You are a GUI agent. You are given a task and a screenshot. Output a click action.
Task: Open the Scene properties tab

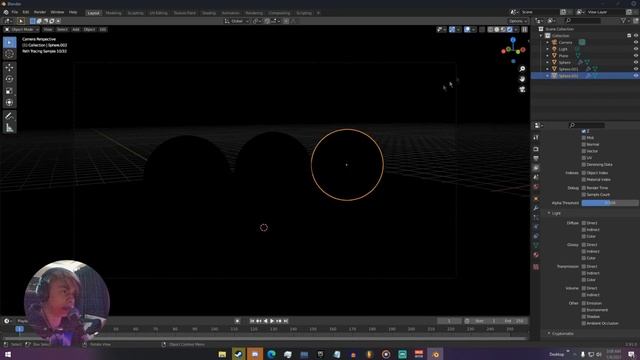pos(536,177)
